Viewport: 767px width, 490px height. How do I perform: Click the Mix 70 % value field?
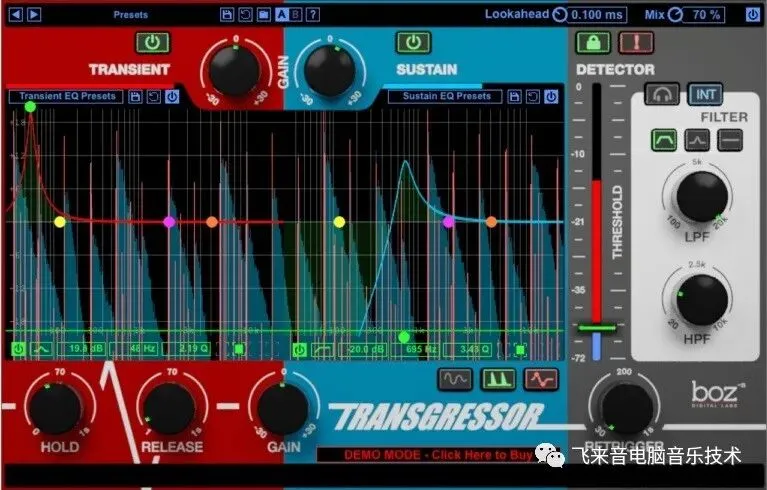706,15
